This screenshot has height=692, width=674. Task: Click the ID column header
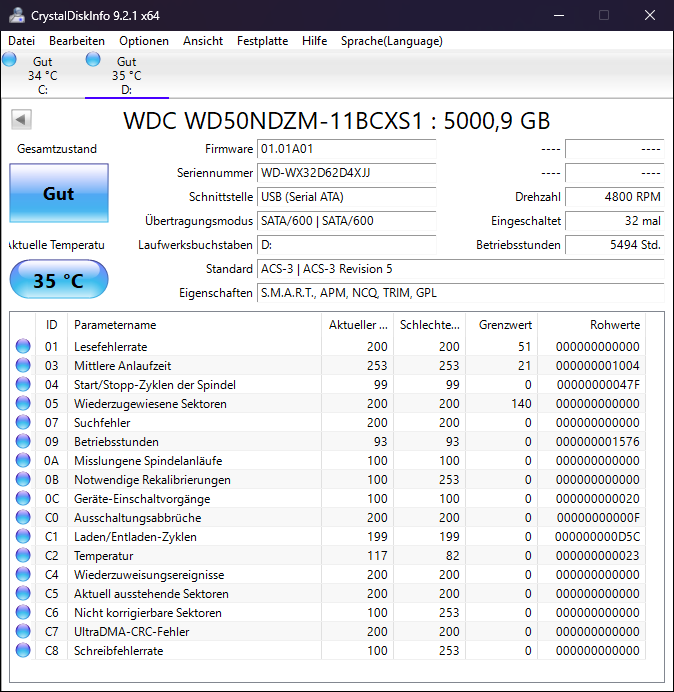click(52, 325)
